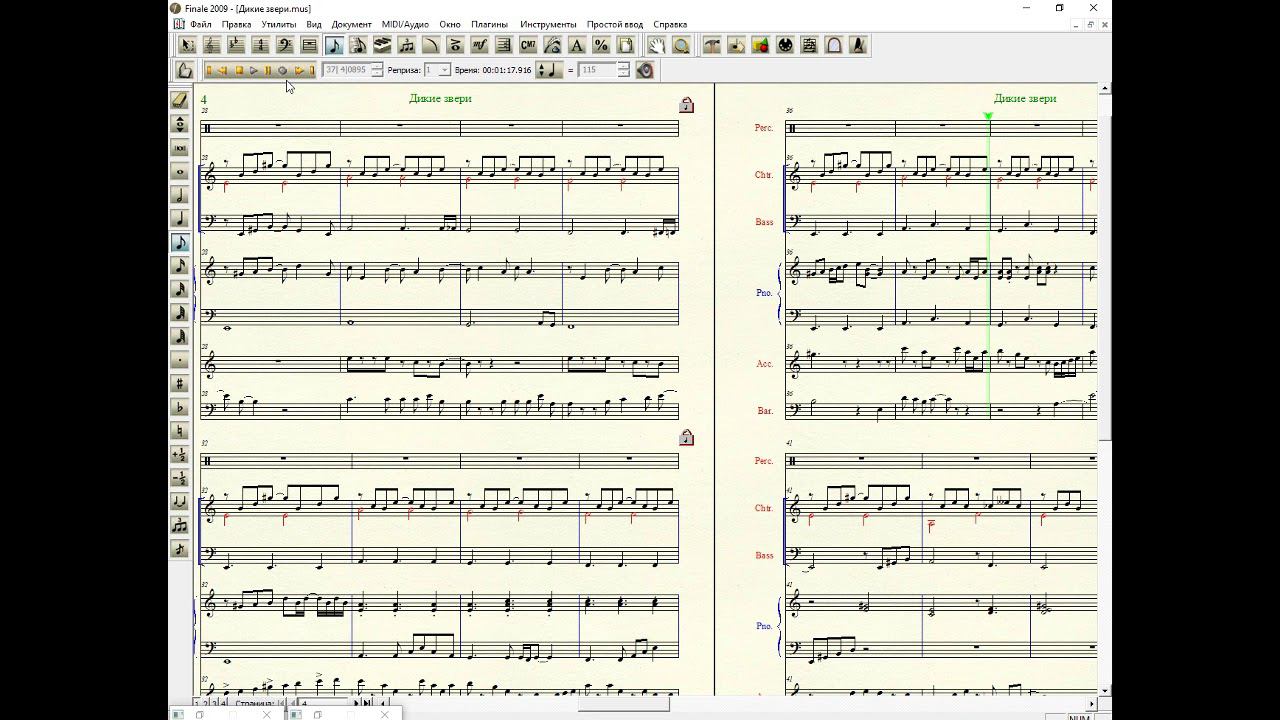The image size is (1280, 720).
Task: Pause playback with the pause button
Action: tap(268, 70)
